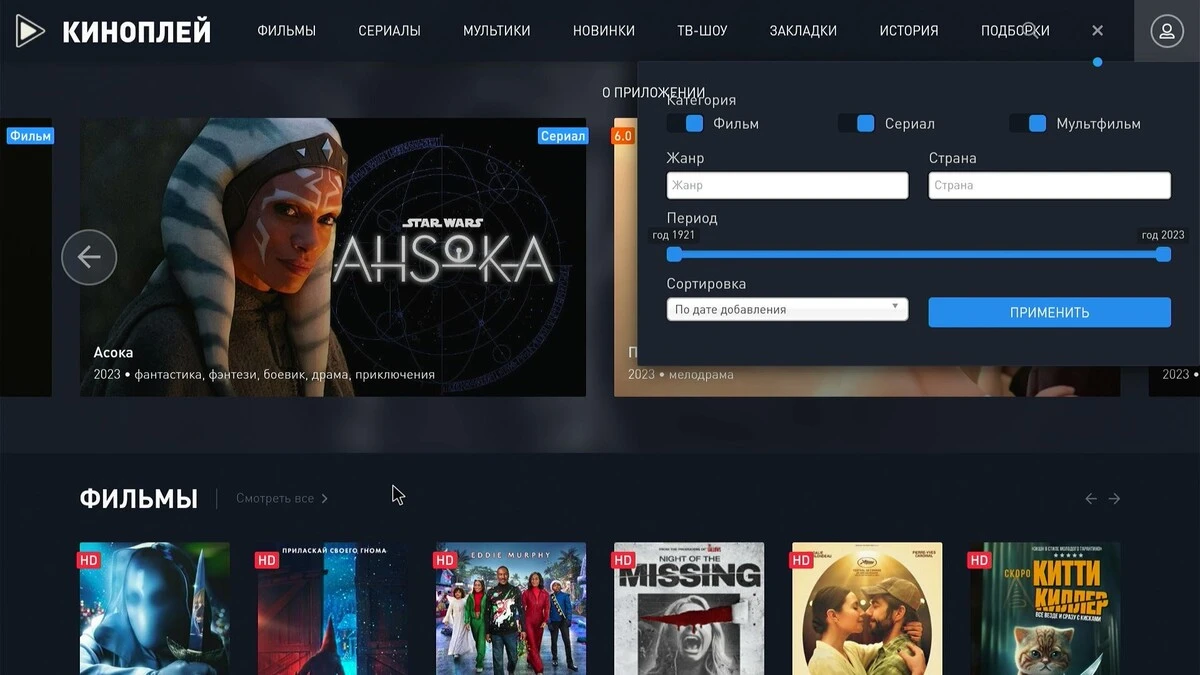
Task: Click the Асока genre line text
Action: click(264, 375)
